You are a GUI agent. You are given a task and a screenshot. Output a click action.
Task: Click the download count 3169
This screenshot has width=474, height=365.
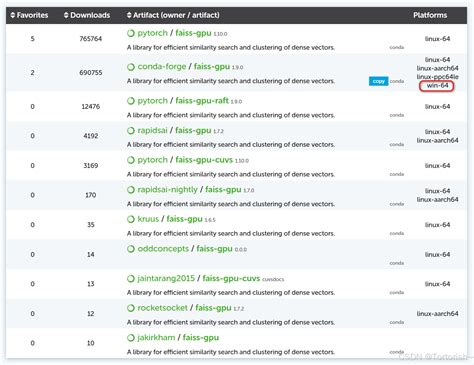coord(90,166)
